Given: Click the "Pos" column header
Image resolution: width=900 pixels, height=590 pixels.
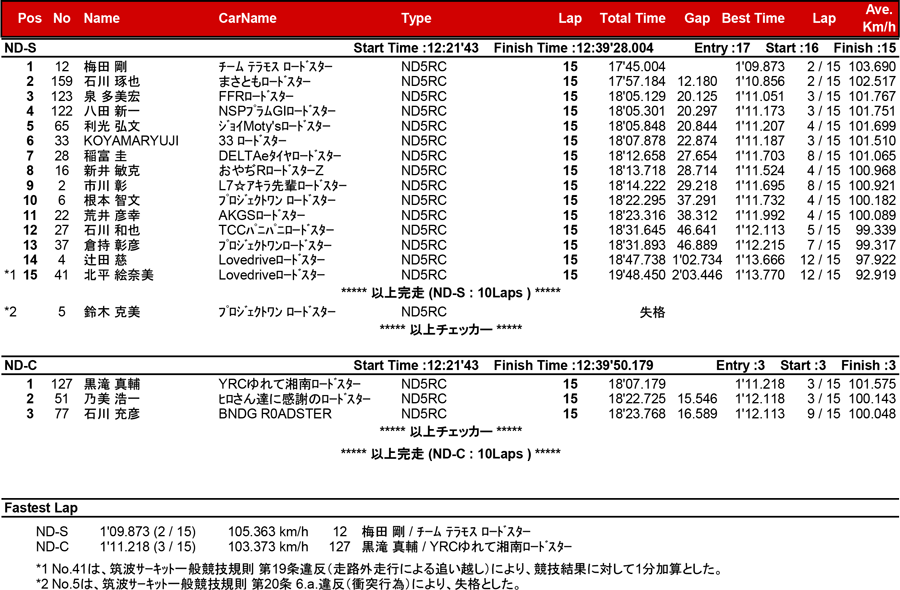Looking at the screenshot, I should tap(30, 18).
